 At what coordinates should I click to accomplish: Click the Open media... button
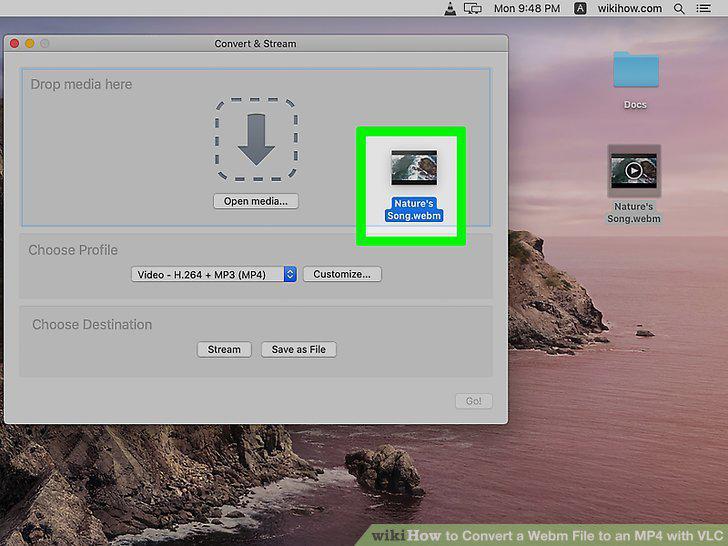256,201
